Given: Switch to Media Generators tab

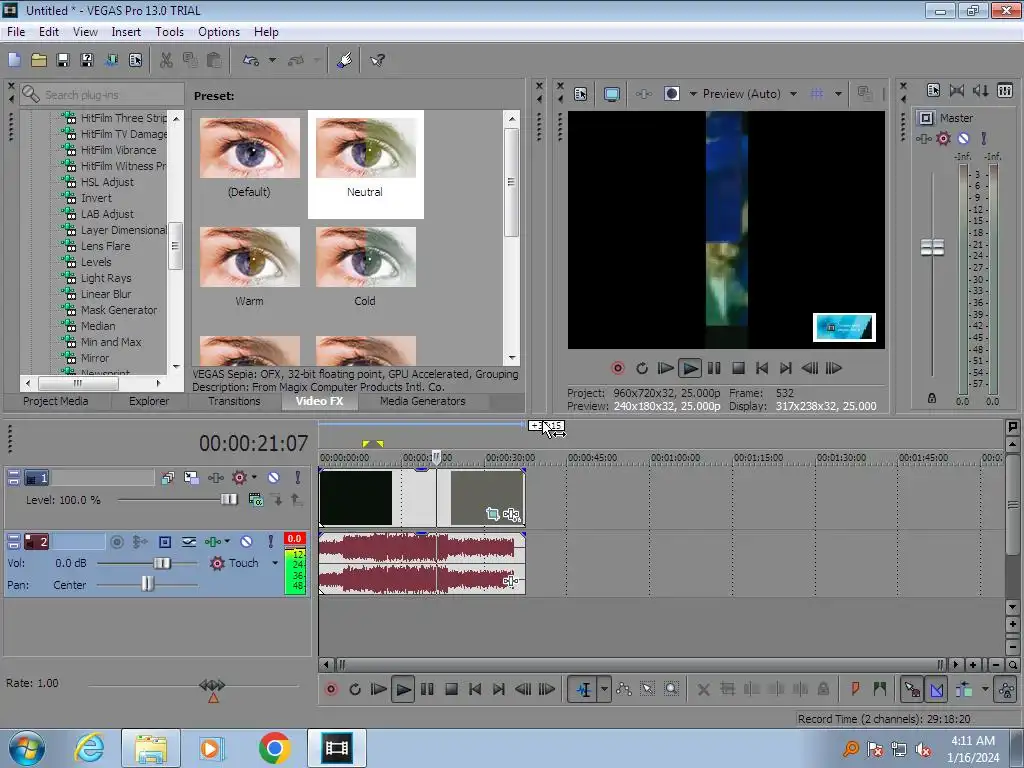Looking at the screenshot, I should tap(423, 401).
